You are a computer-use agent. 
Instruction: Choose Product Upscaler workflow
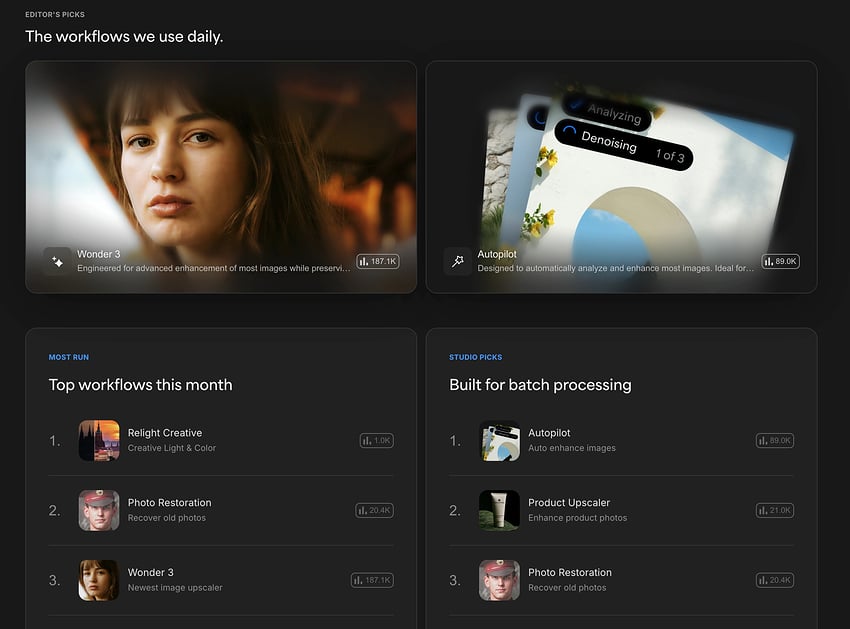[622, 510]
